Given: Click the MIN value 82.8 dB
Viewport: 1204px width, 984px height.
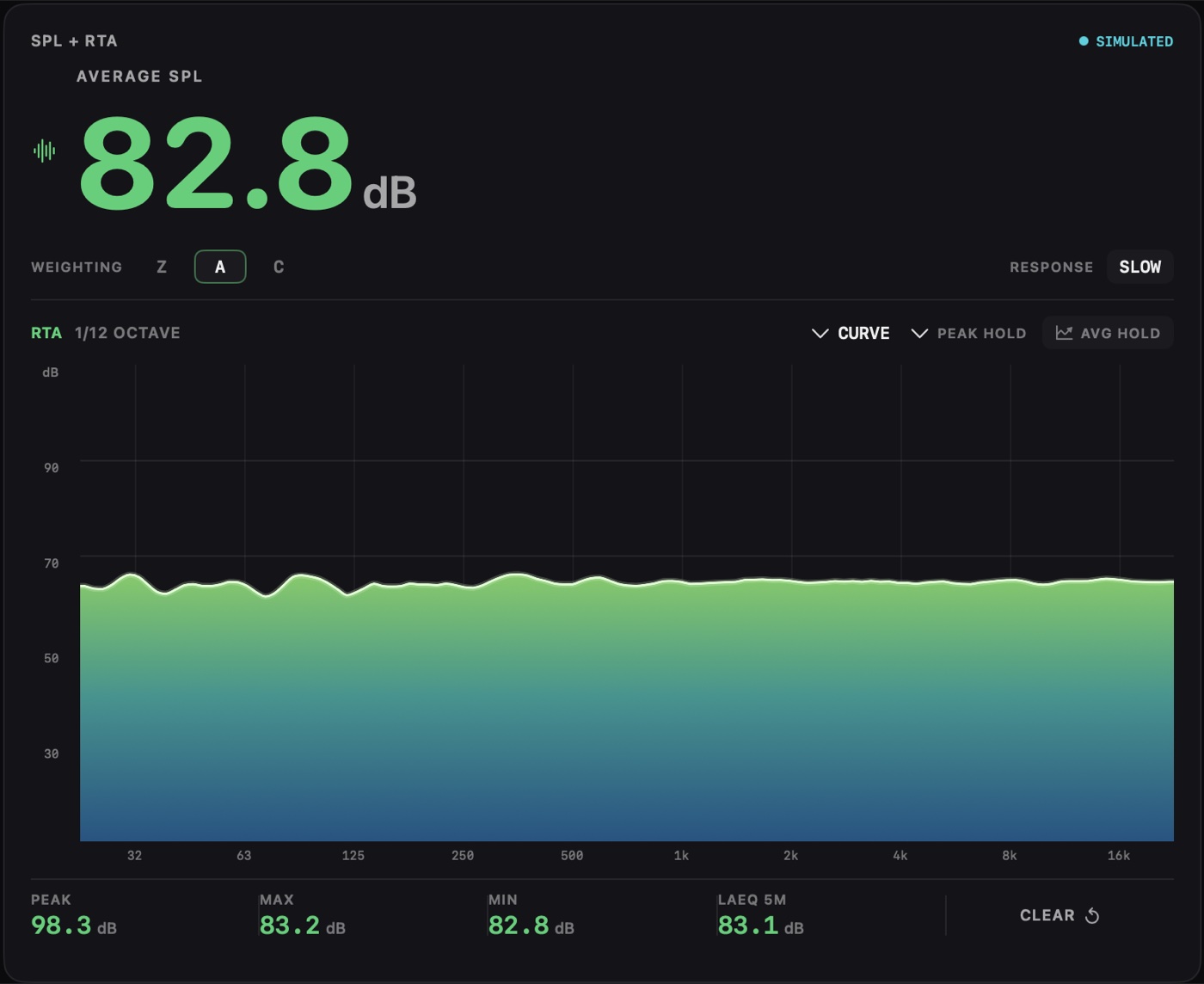Looking at the screenshot, I should [x=531, y=926].
